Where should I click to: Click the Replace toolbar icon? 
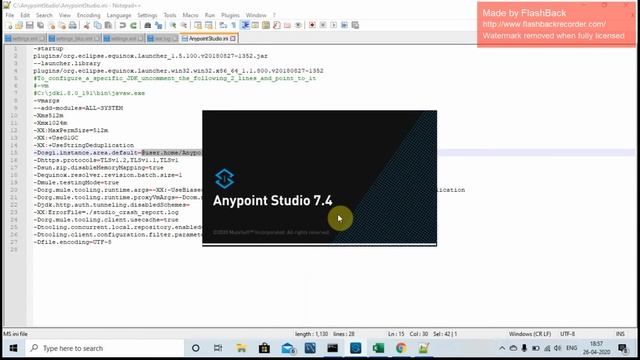tap(158, 25)
